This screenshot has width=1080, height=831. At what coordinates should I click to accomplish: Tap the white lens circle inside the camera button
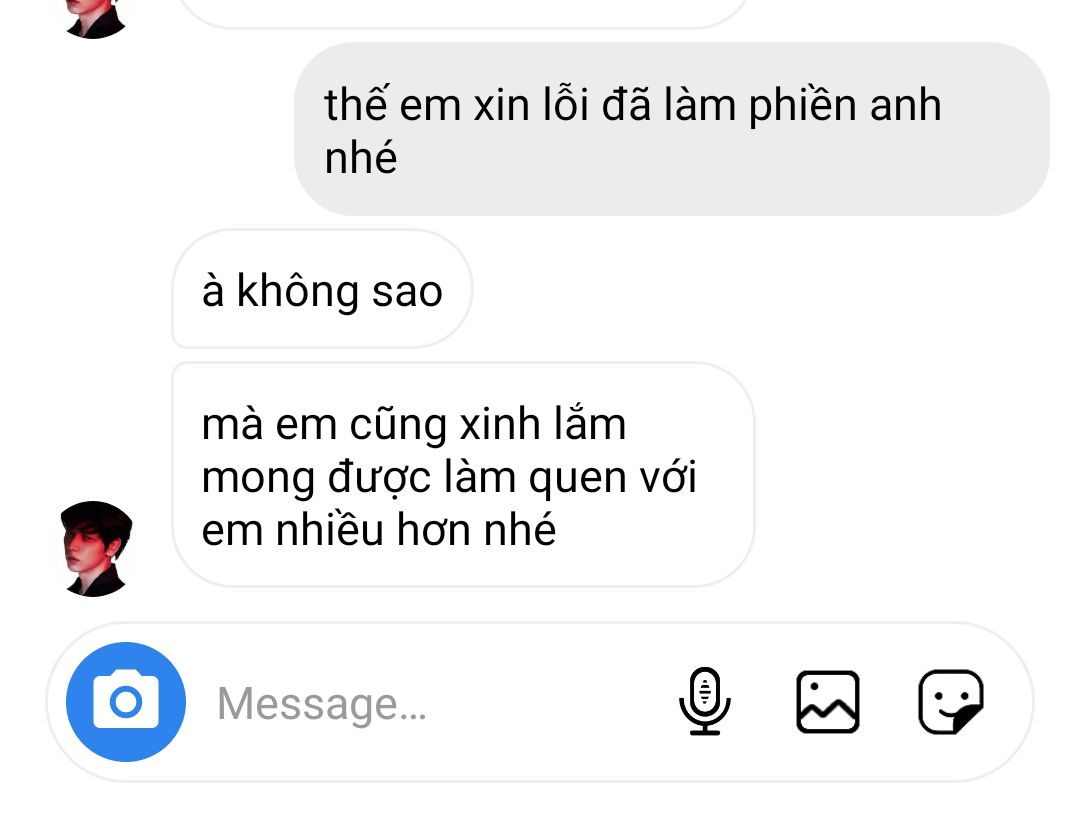click(x=126, y=702)
